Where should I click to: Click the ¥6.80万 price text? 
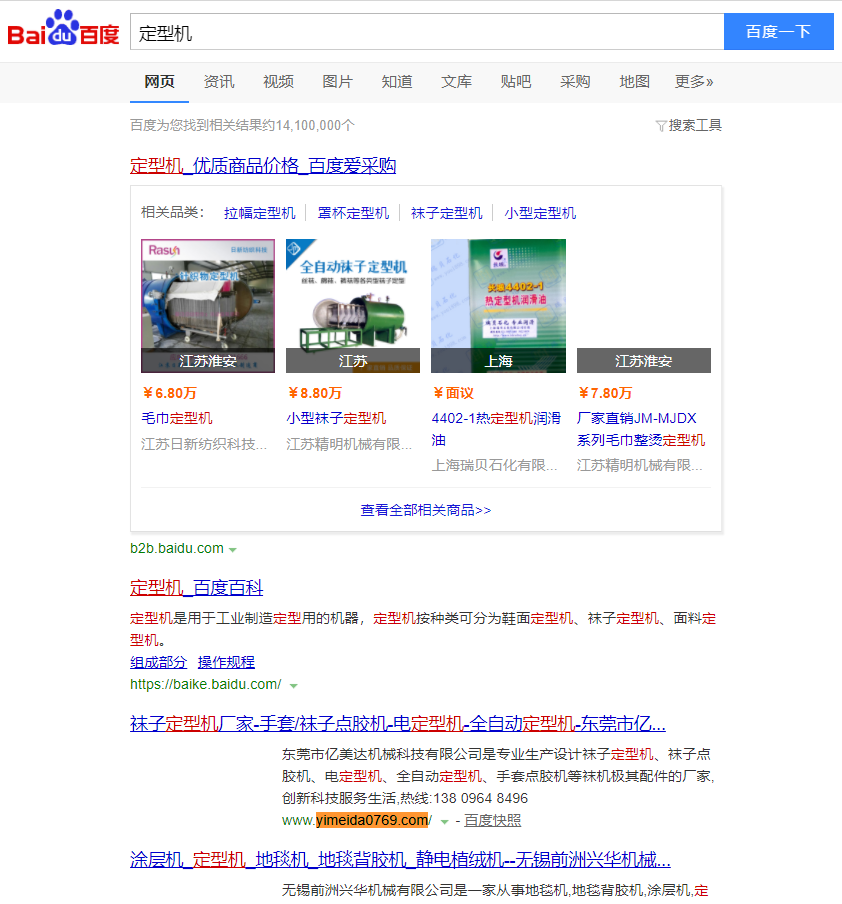point(170,393)
